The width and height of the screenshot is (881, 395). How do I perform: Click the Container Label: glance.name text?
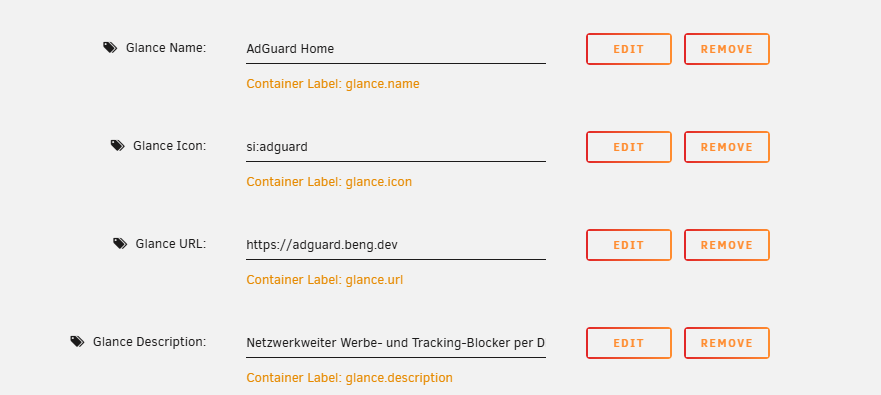click(x=333, y=84)
